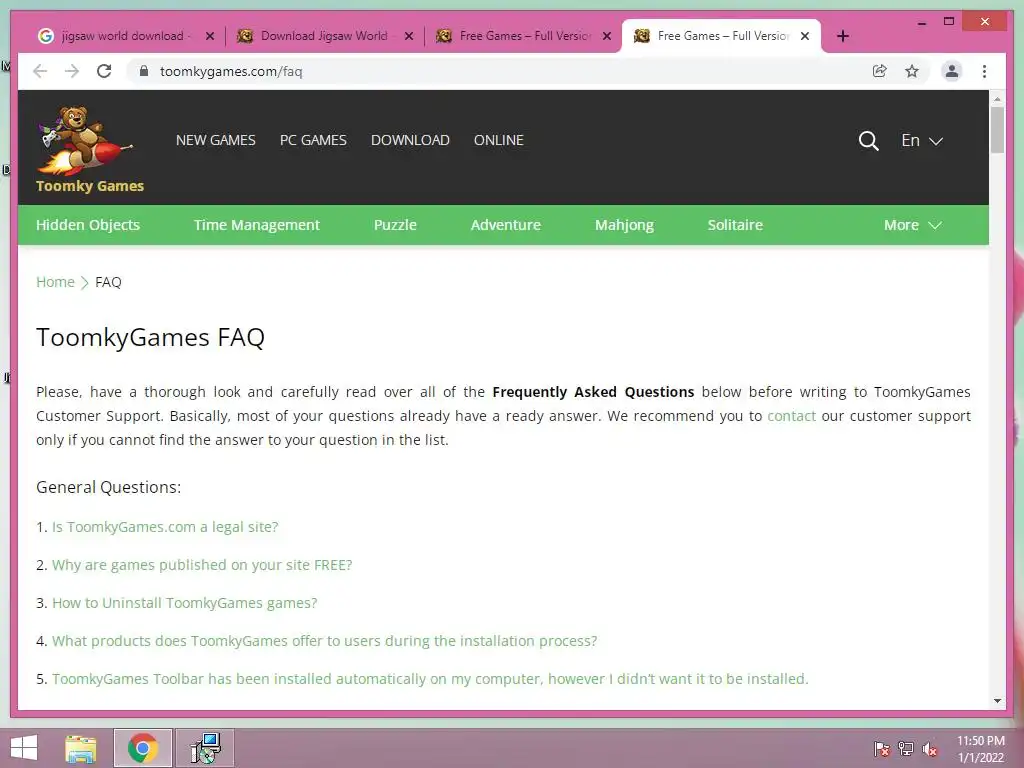Open 'How to Uninstall ToomkyGames games?' question
Image resolution: width=1024 pixels, height=768 pixels.
pos(185,603)
